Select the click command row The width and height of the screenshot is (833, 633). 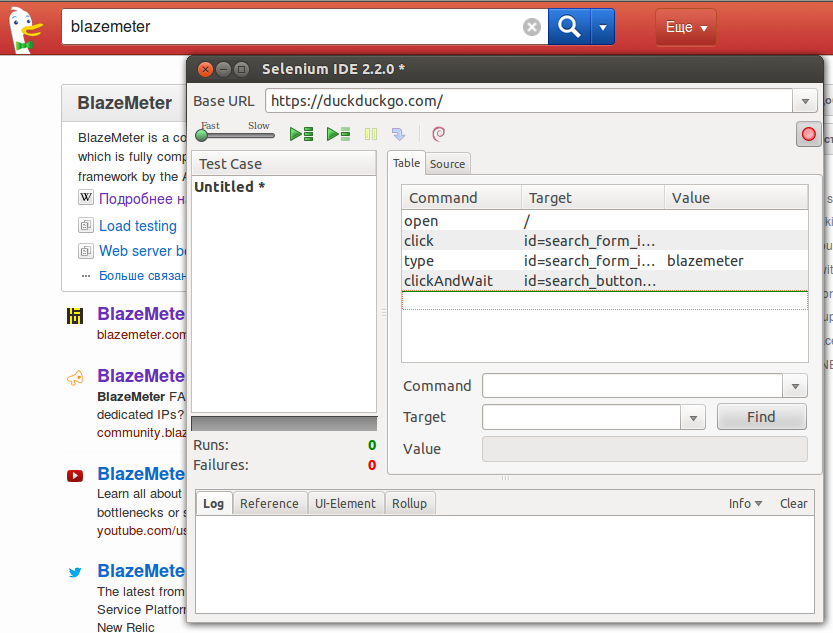[605, 241]
